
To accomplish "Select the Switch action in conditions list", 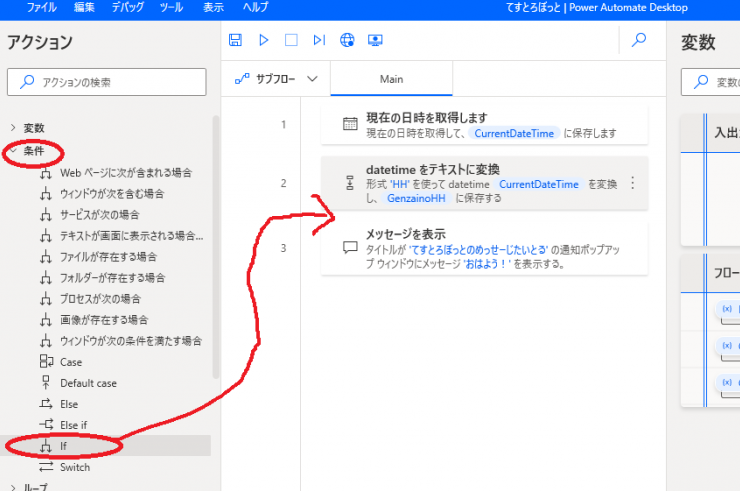I will (74, 467).
